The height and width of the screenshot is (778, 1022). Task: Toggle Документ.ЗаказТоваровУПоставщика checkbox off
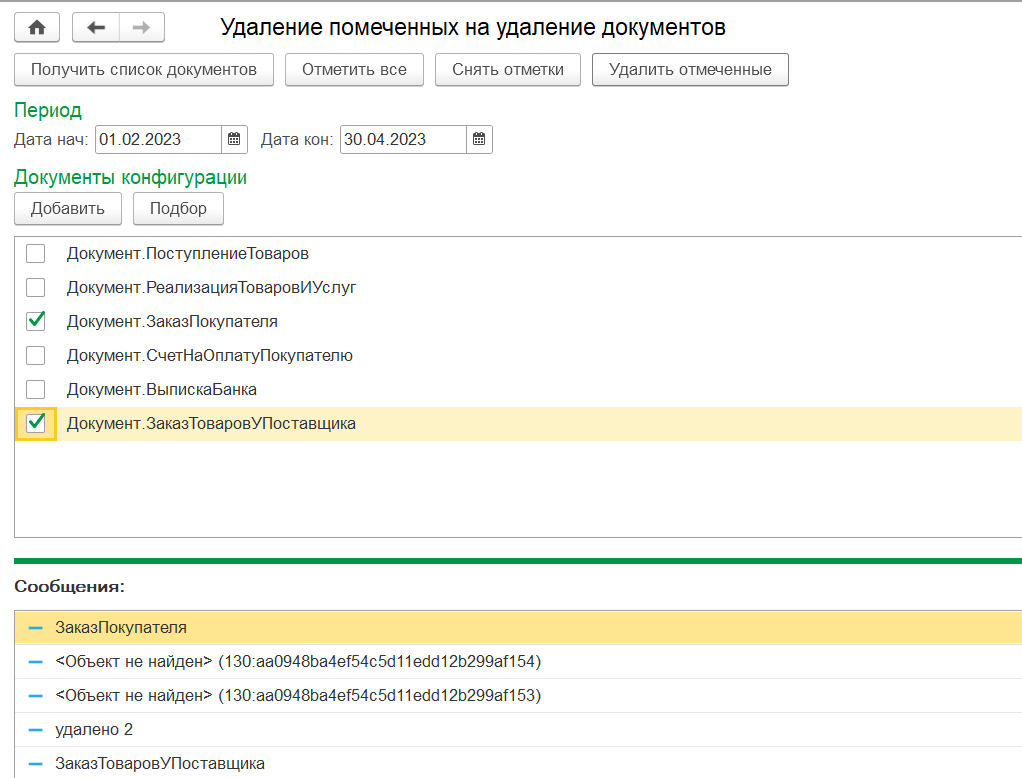click(36, 423)
